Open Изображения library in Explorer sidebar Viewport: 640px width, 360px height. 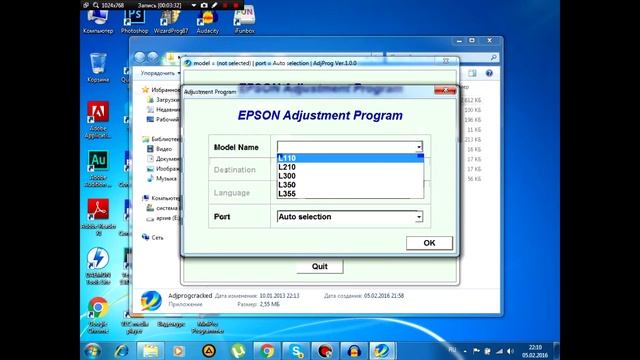tap(163, 169)
